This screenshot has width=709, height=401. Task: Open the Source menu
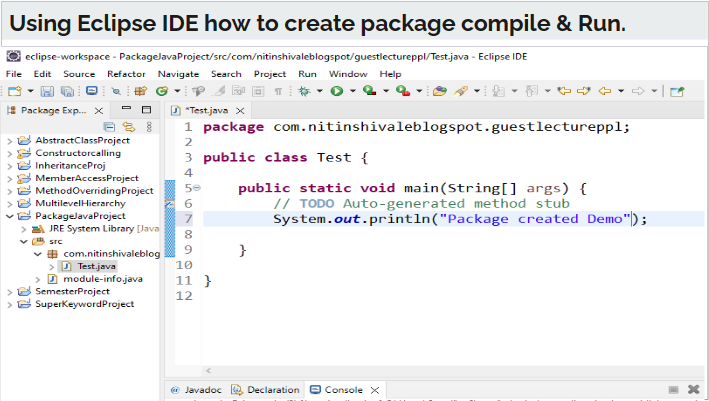[79, 74]
